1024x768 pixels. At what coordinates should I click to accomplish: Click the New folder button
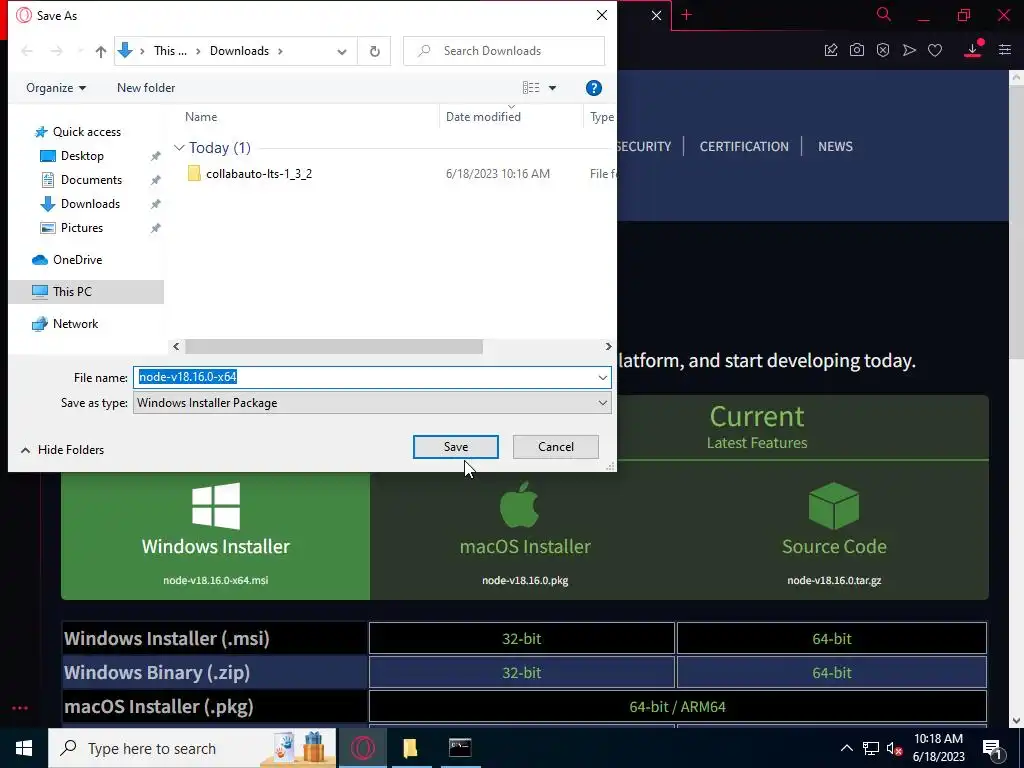(x=146, y=88)
